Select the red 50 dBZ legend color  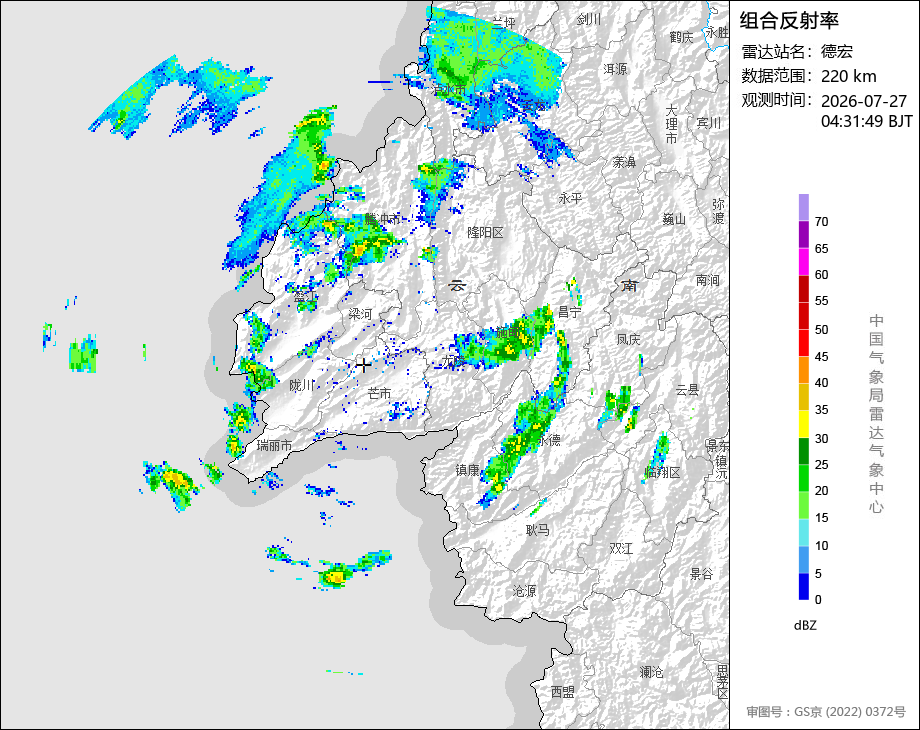click(804, 342)
